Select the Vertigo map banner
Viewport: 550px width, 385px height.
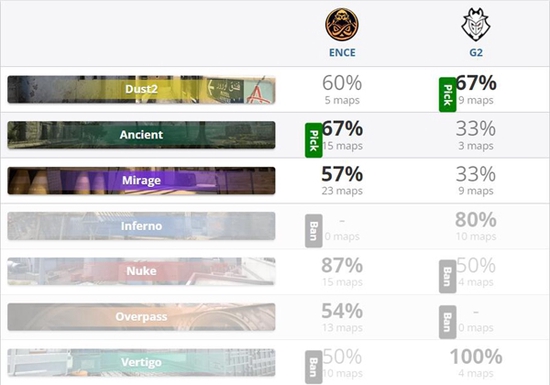click(x=141, y=362)
